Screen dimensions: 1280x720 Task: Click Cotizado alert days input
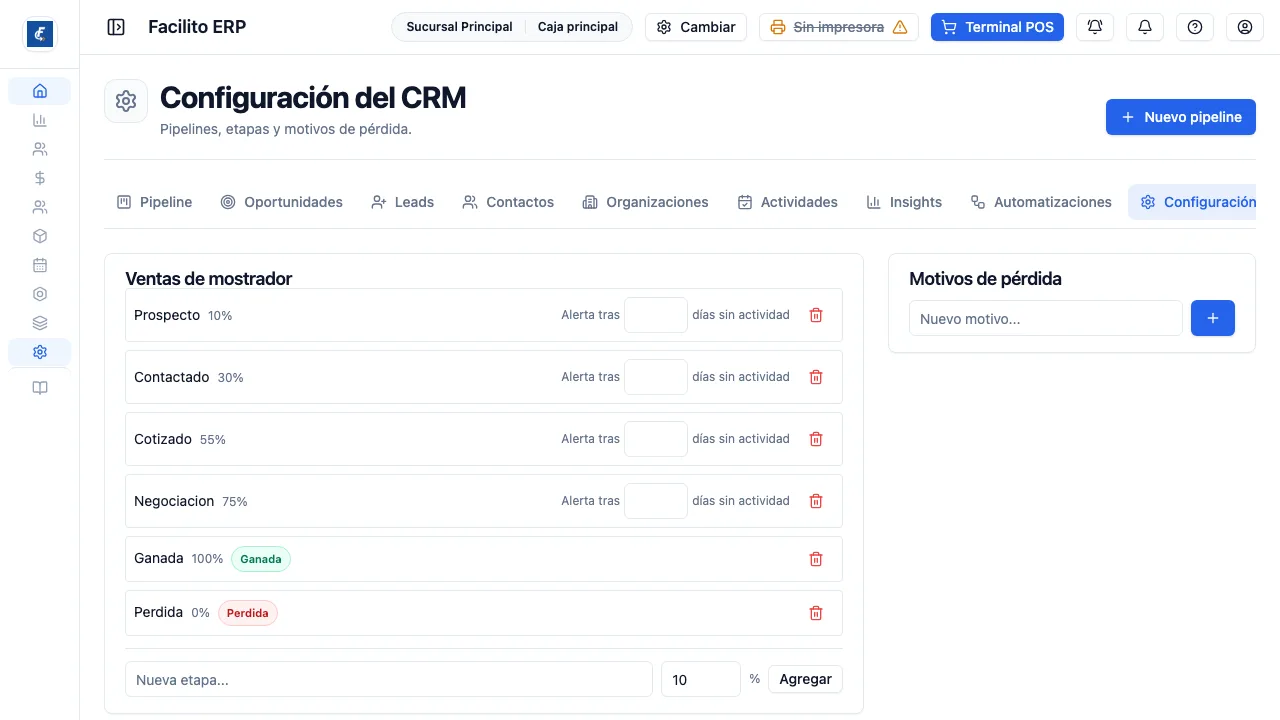point(656,439)
